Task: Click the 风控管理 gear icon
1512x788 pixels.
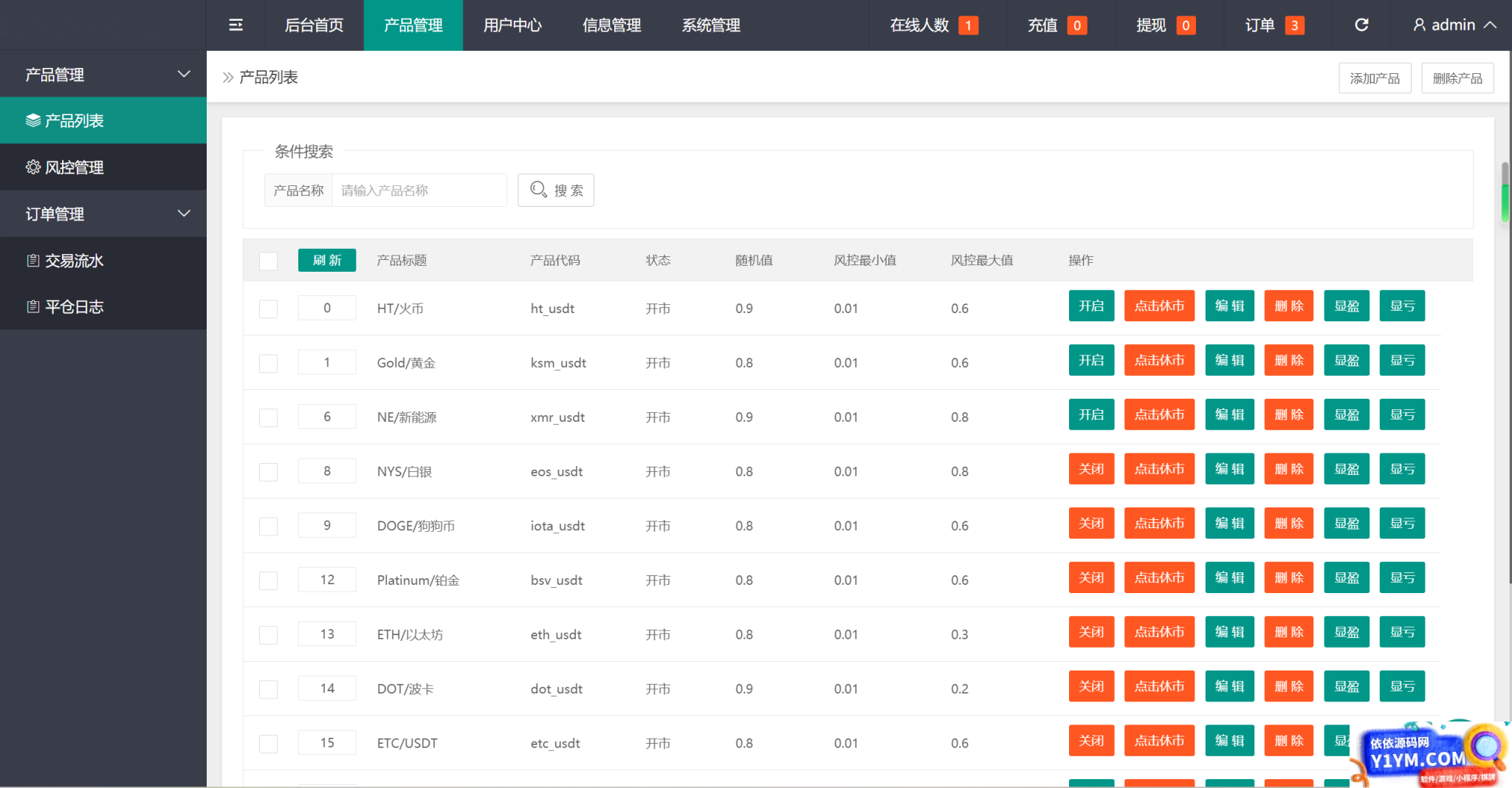Action: point(33,167)
